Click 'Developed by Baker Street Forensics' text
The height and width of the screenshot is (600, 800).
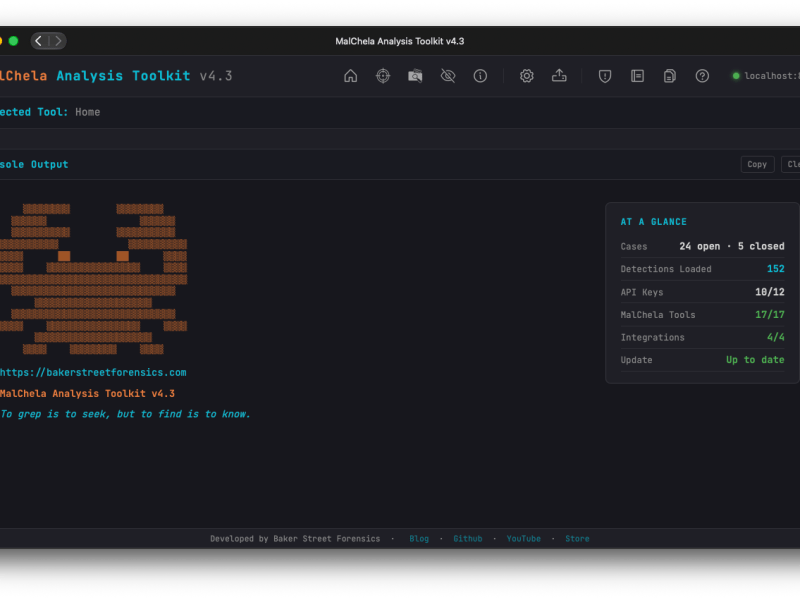pyautogui.click(x=295, y=539)
